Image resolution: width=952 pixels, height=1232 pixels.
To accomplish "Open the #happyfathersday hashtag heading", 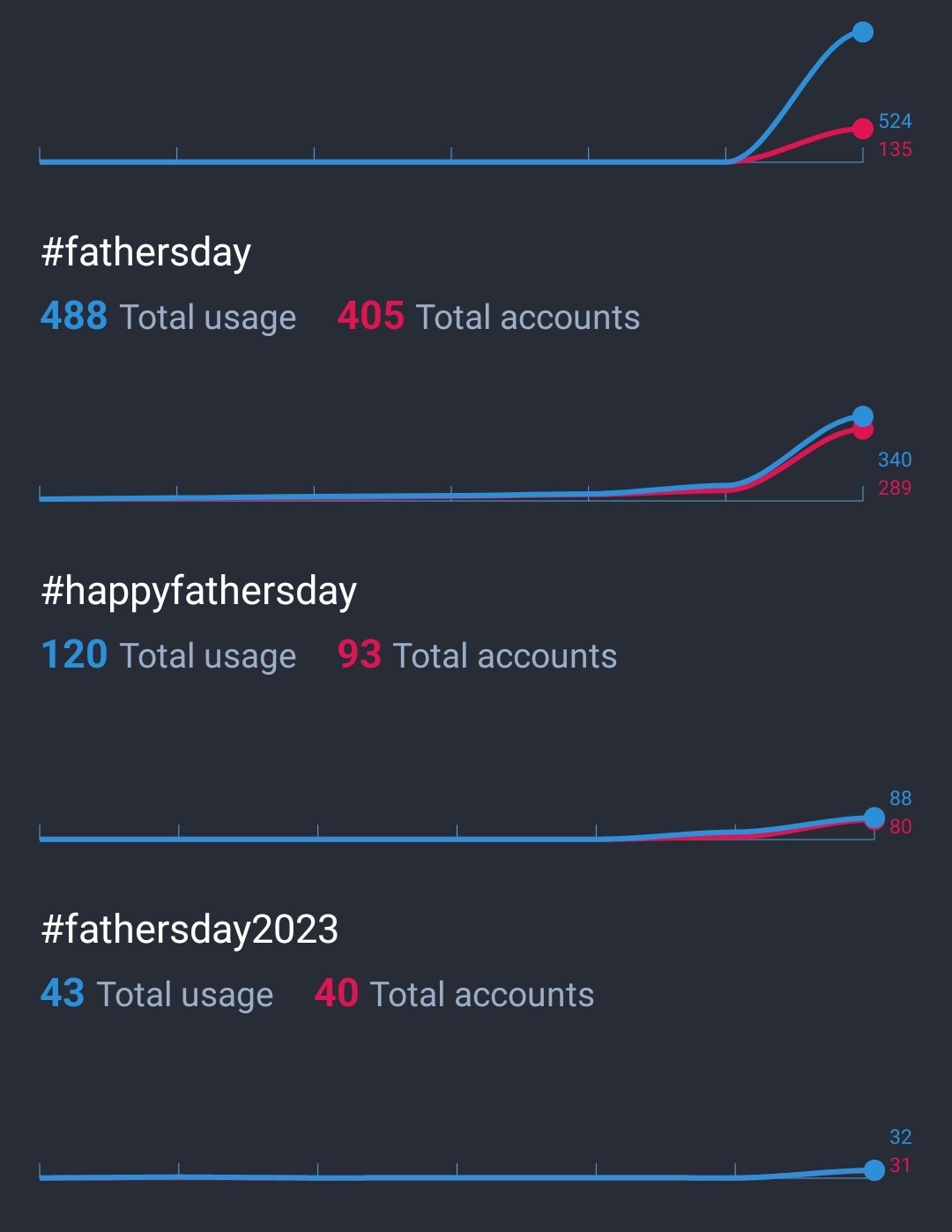I will (199, 591).
